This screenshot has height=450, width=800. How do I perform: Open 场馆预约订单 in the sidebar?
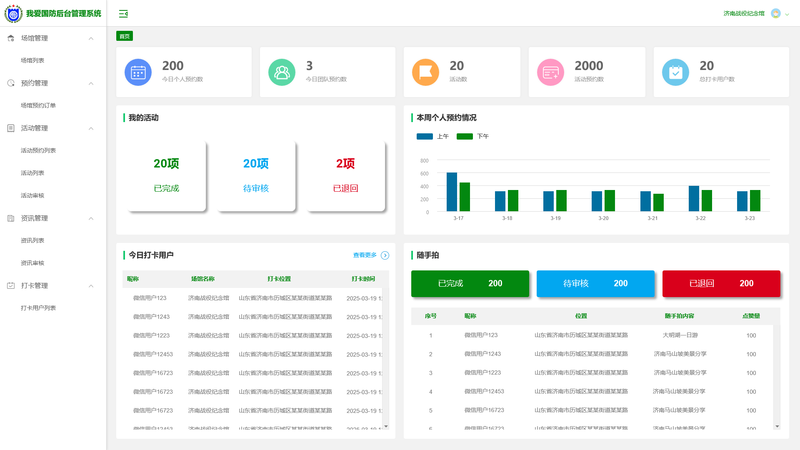point(38,105)
